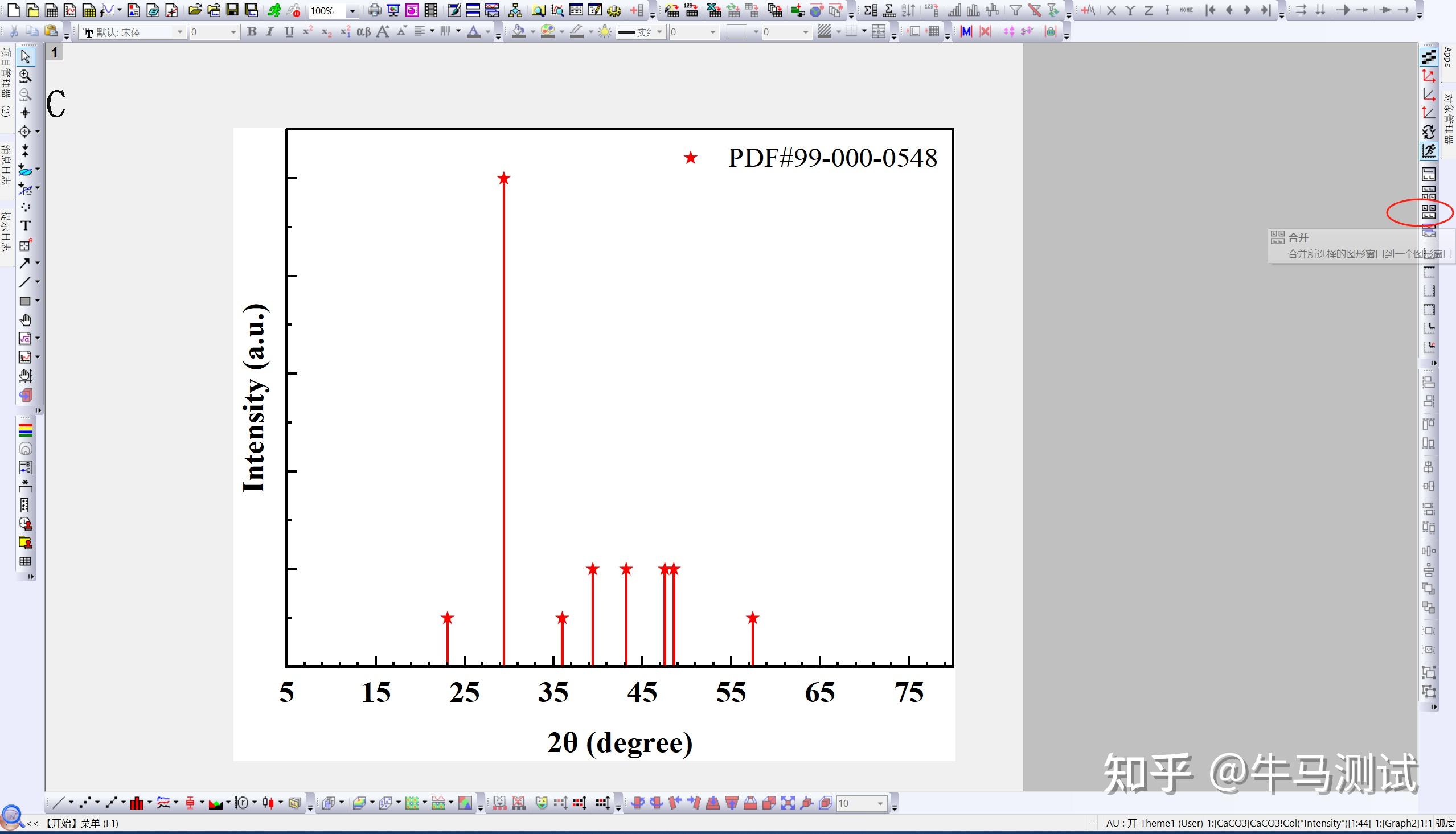The image size is (1456, 834).
Task: Click the 开始 menu search button
Action: [x=11, y=817]
